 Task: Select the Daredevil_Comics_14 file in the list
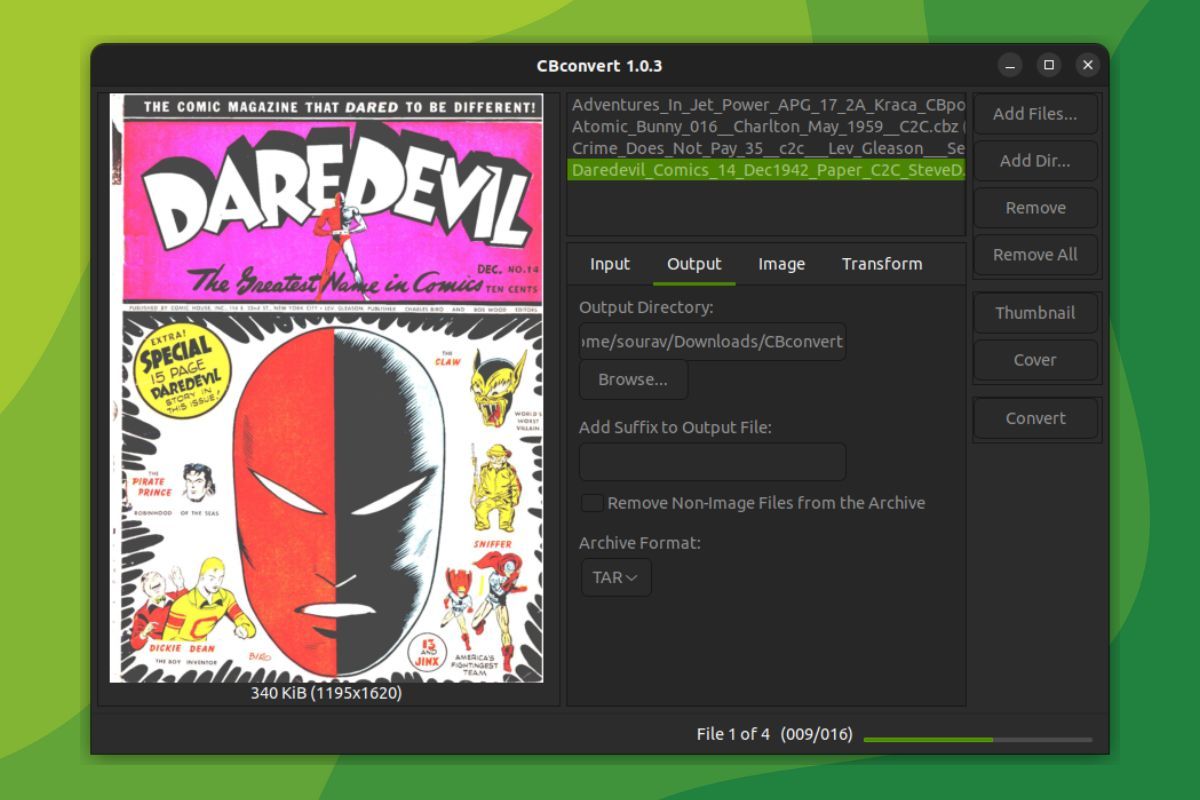(765, 169)
